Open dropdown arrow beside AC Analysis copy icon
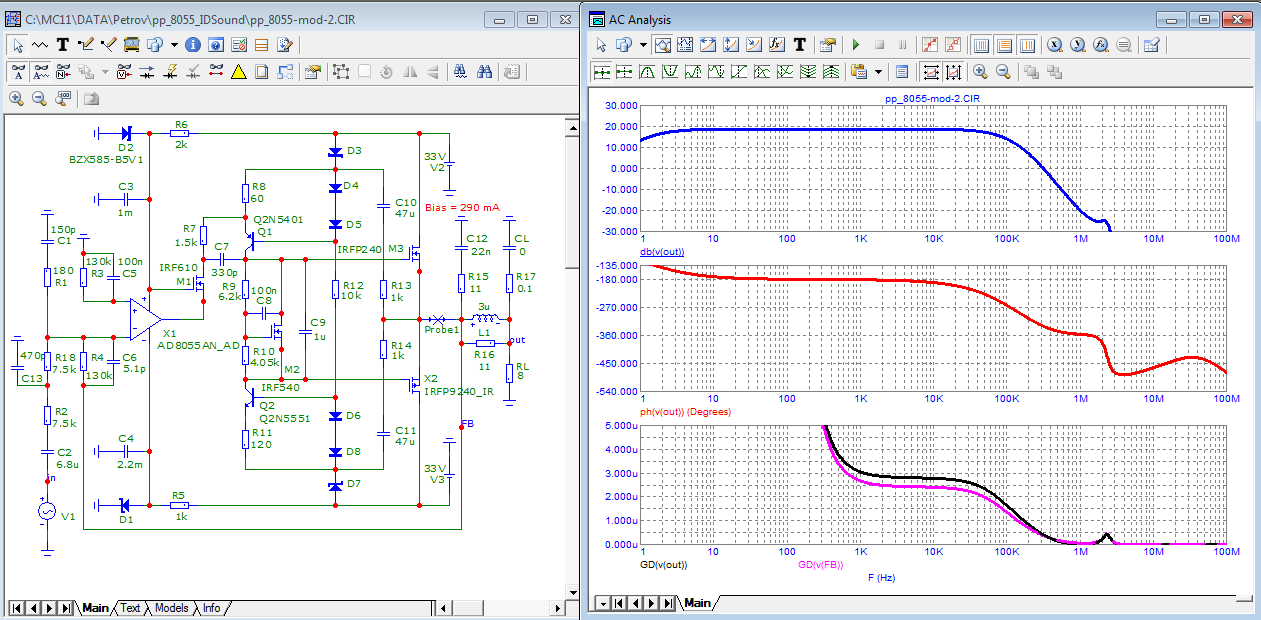Image resolution: width=1261 pixels, height=620 pixels. pos(642,45)
